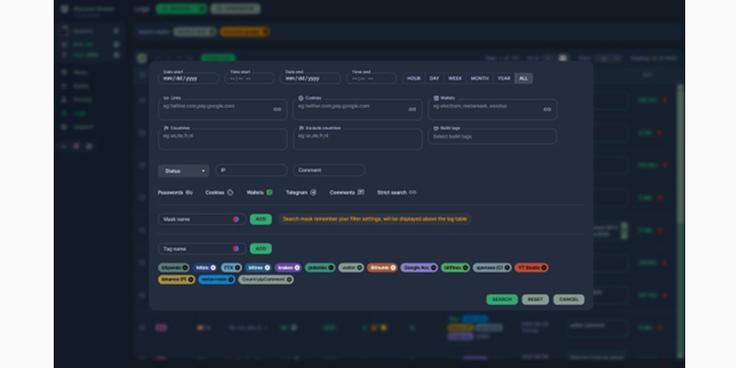Click the FTX tag label
Screen dimensions: 736x368
point(229,268)
